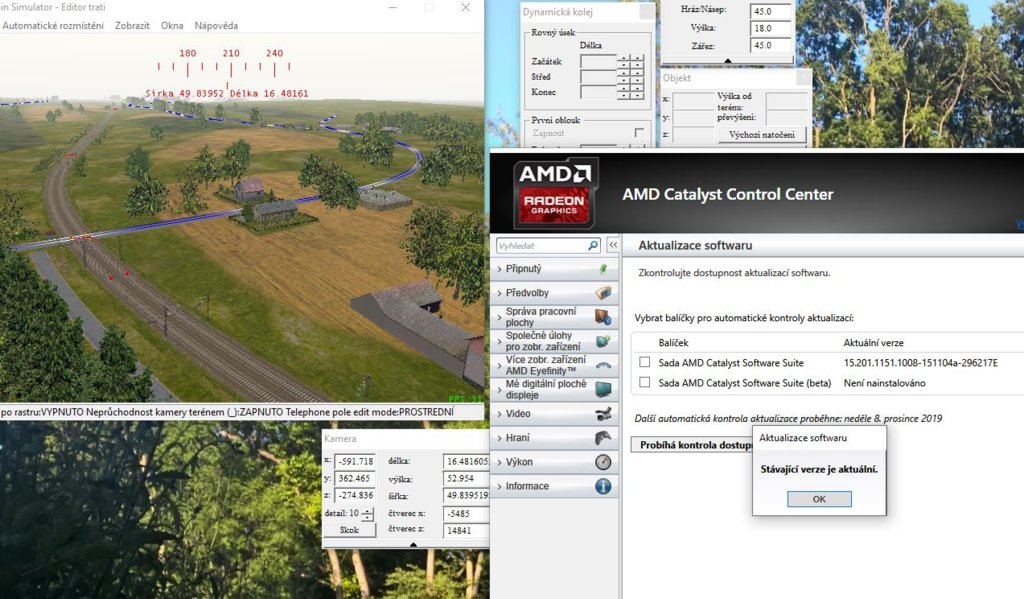Click the Výchozí natočení button
Screen dimensions: 1024x599
click(x=761, y=135)
